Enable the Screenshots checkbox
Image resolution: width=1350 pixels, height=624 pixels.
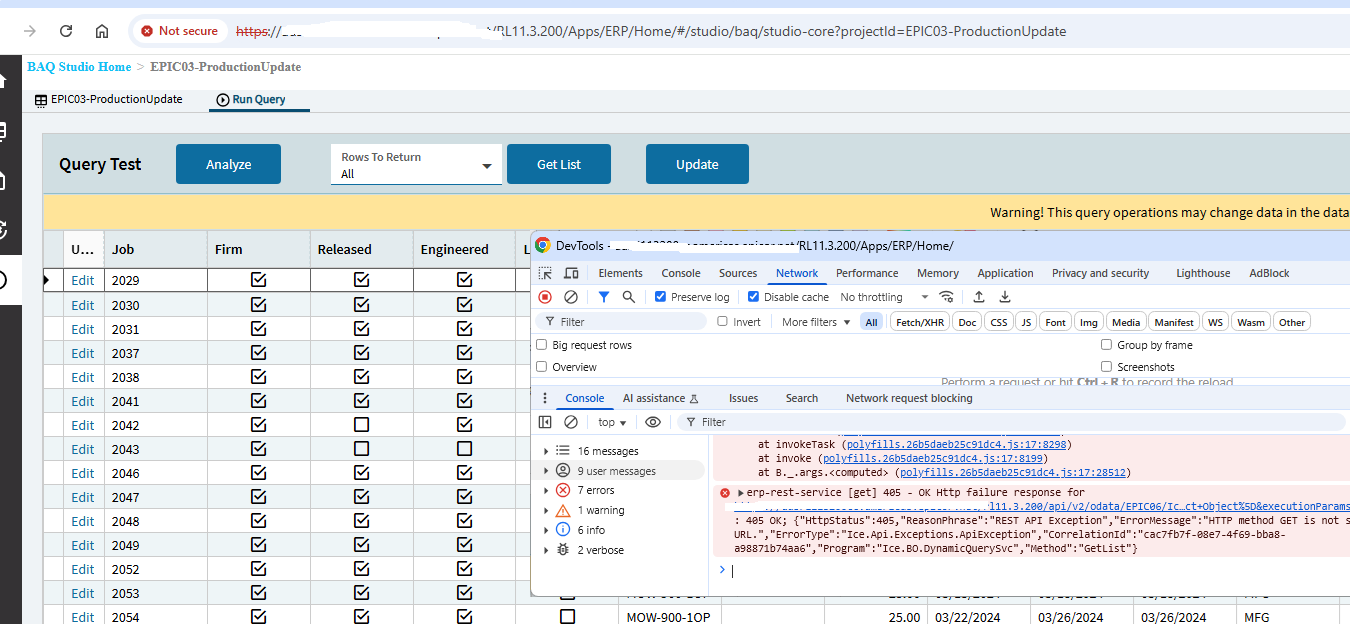(x=1107, y=367)
